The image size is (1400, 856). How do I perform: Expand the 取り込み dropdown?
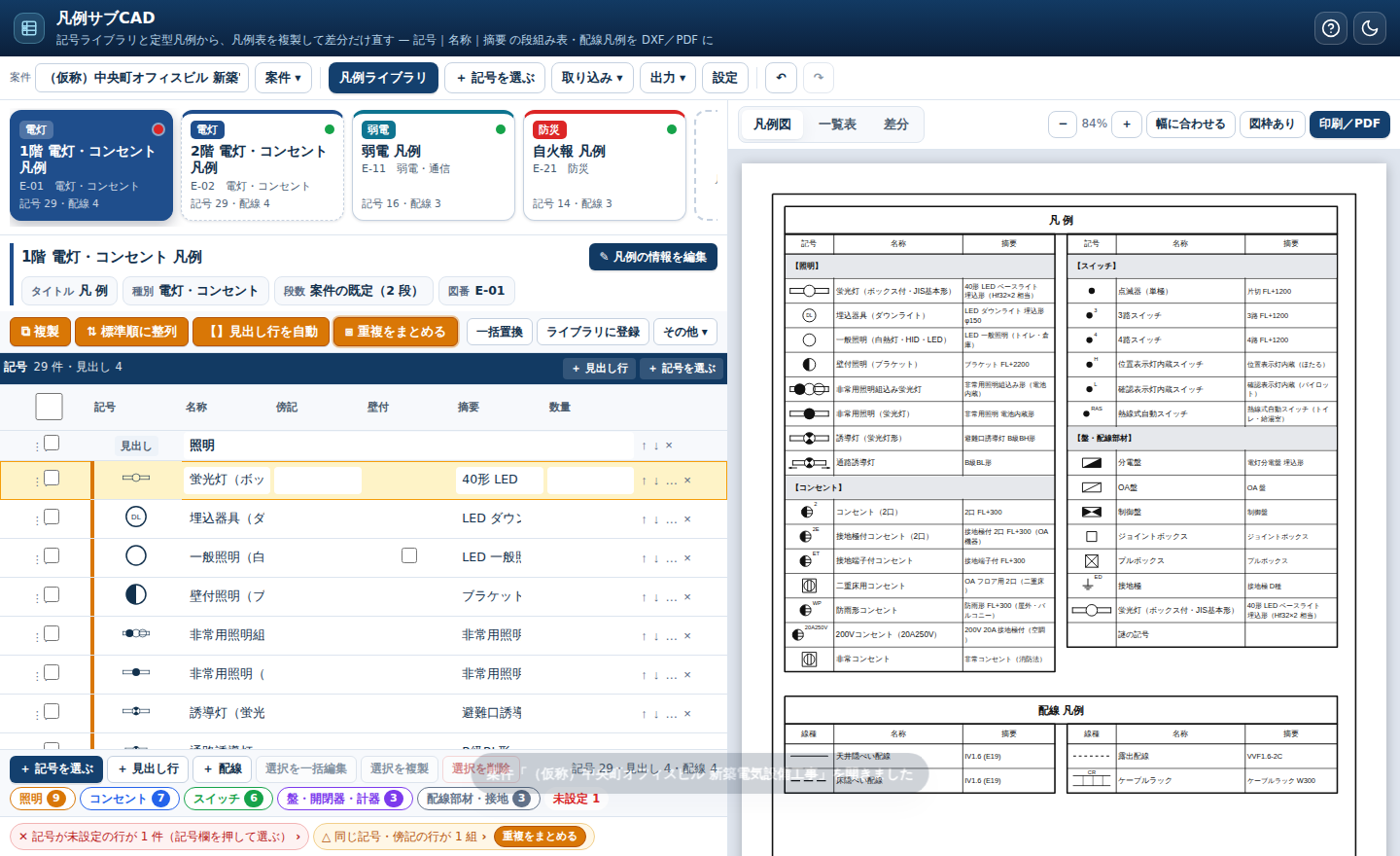pos(592,78)
